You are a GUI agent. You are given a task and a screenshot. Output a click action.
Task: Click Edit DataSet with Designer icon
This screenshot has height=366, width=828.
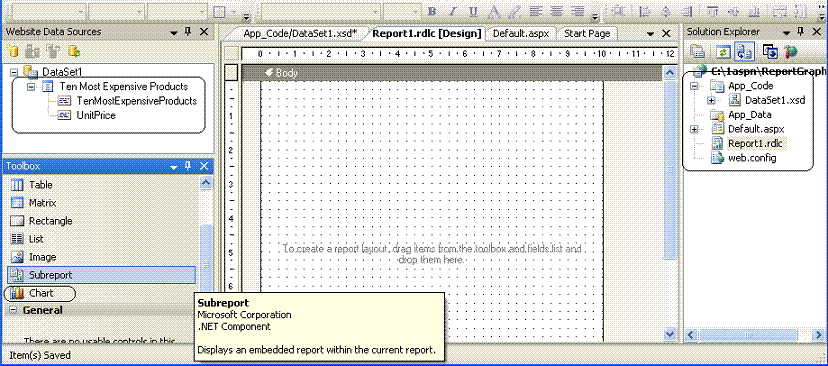click(x=33, y=51)
